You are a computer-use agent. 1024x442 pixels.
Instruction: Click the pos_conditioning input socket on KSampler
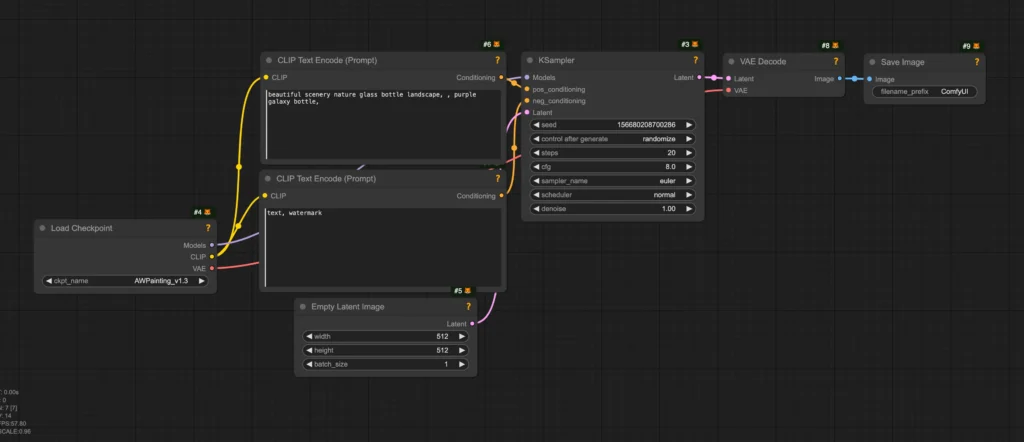pos(527,89)
